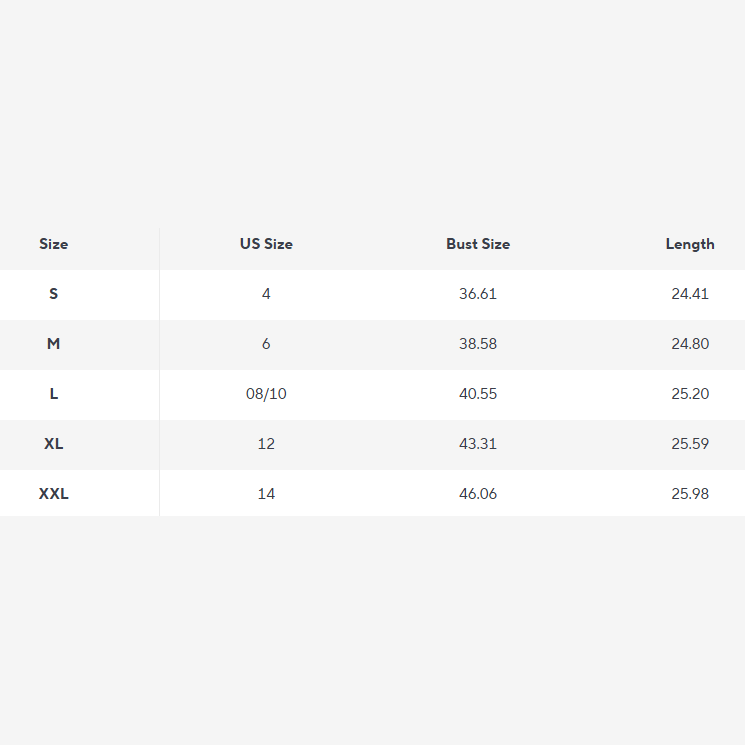Select the XXL size row label
Screen dimensions: 745x745
click(54, 494)
